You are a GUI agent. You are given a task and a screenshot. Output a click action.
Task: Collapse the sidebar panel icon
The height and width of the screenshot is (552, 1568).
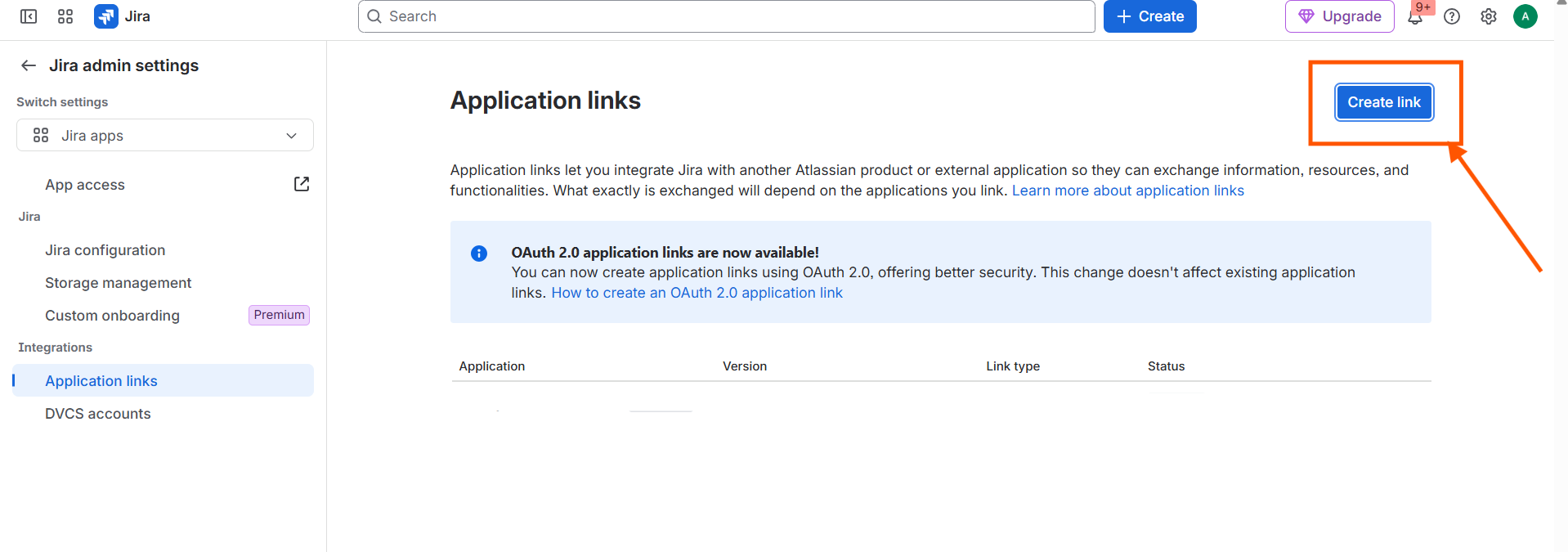click(x=29, y=16)
